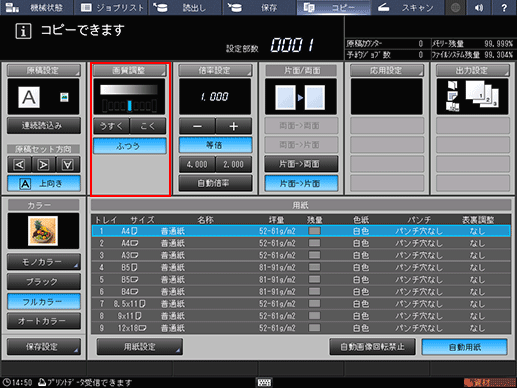Open the 画質調整 quality adjustment menu

129,70
